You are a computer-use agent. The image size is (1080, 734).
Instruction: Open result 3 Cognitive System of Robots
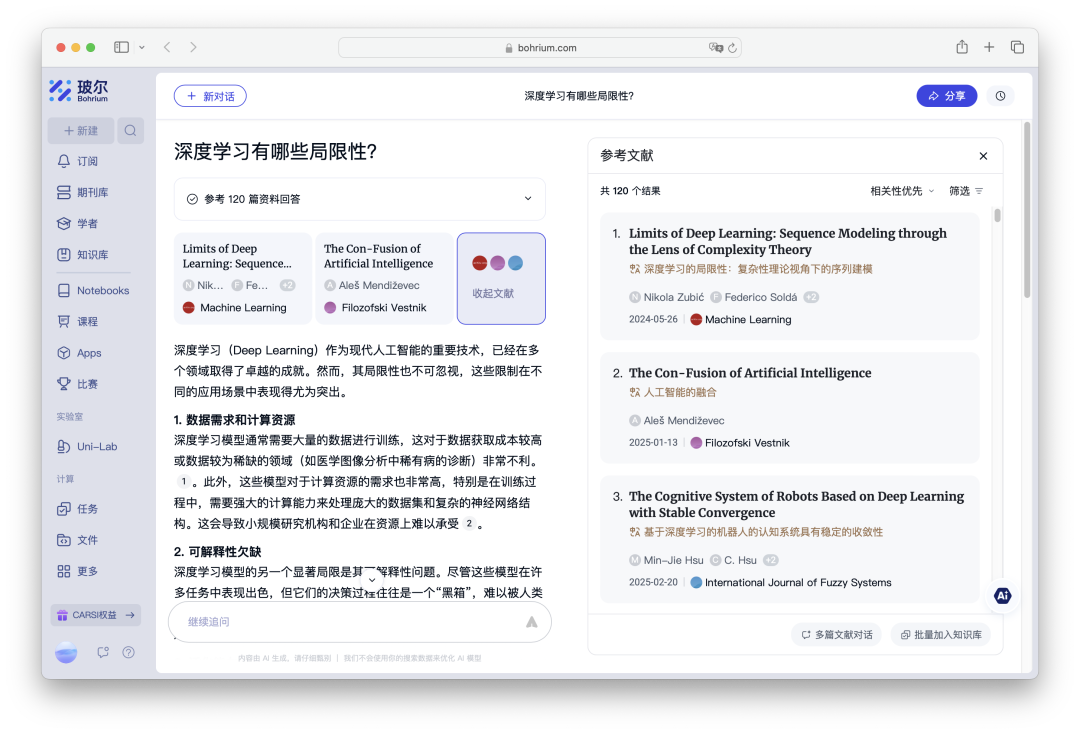pos(796,504)
